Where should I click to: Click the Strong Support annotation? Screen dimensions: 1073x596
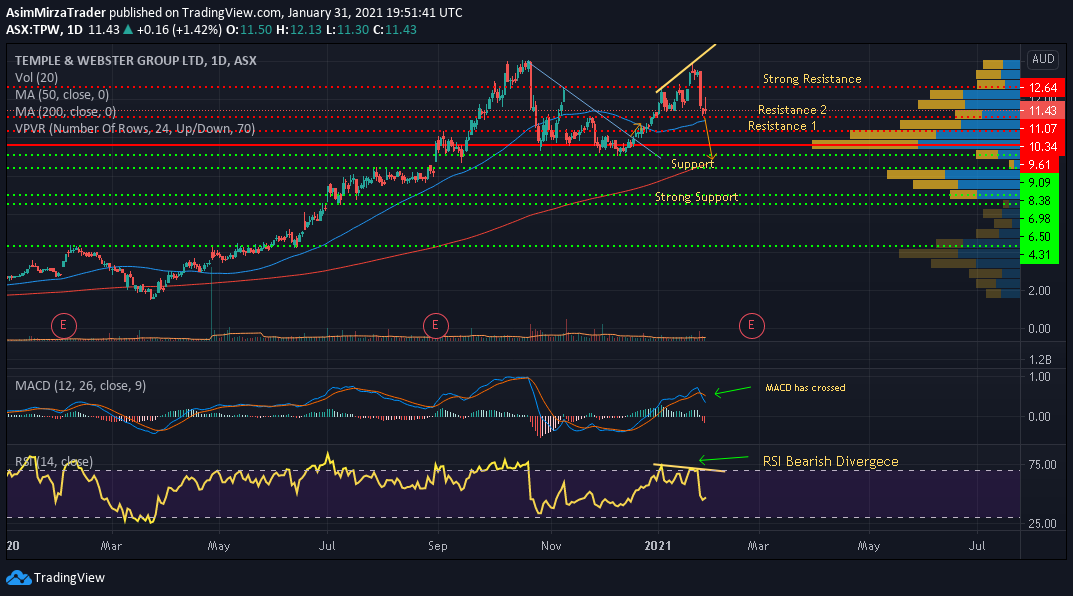pos(697,197)
